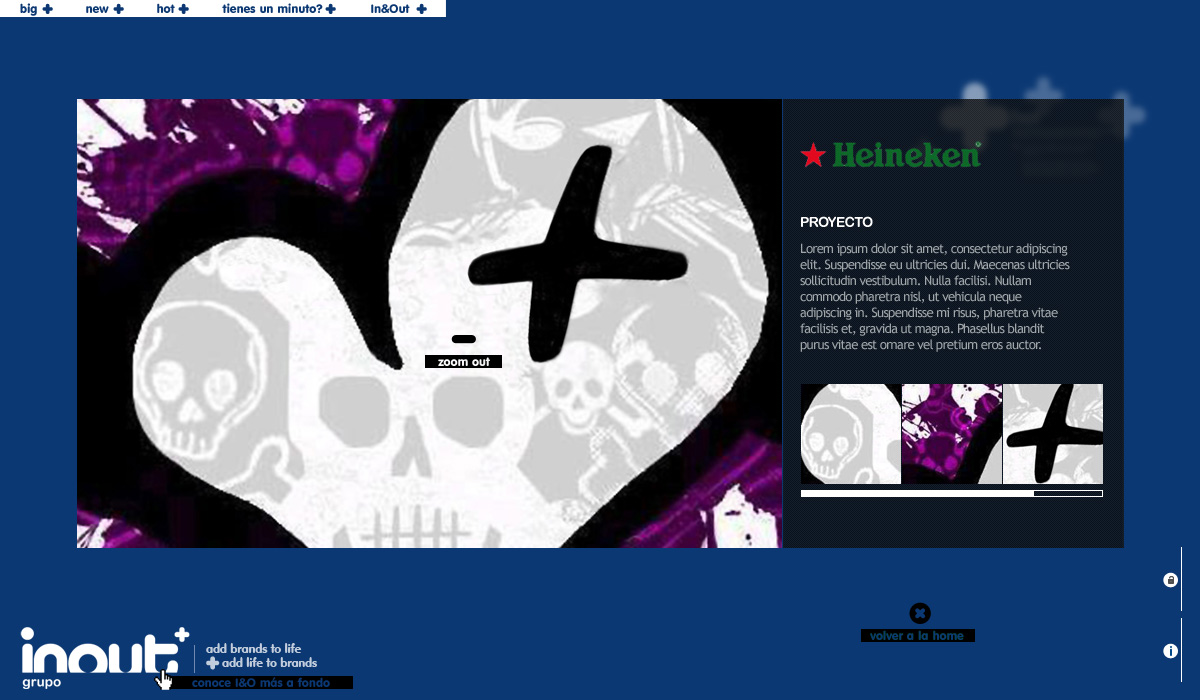The image size is (1200, 700).
Task: Click the zoom out label
Action: point(463,362)
